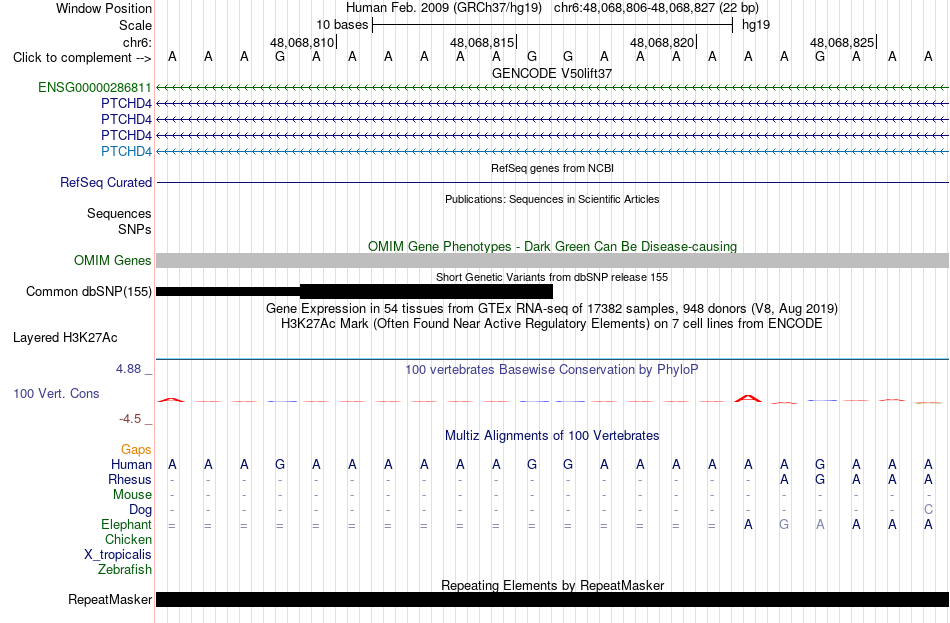The width and height of the screenshot is (950, 623).
Task: Open the Common dbSNP(155) track label
Action: tap(89, 292)
